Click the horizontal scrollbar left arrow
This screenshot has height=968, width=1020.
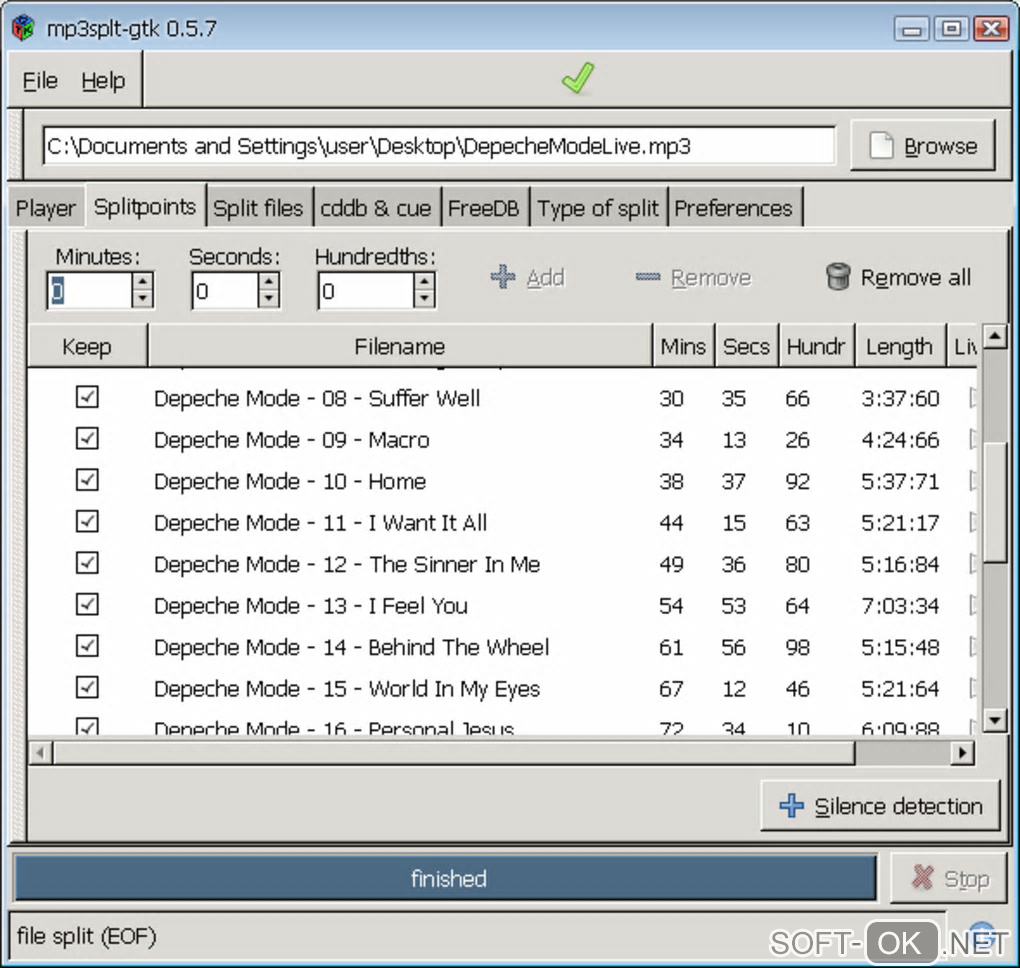[x=40, y=753]
